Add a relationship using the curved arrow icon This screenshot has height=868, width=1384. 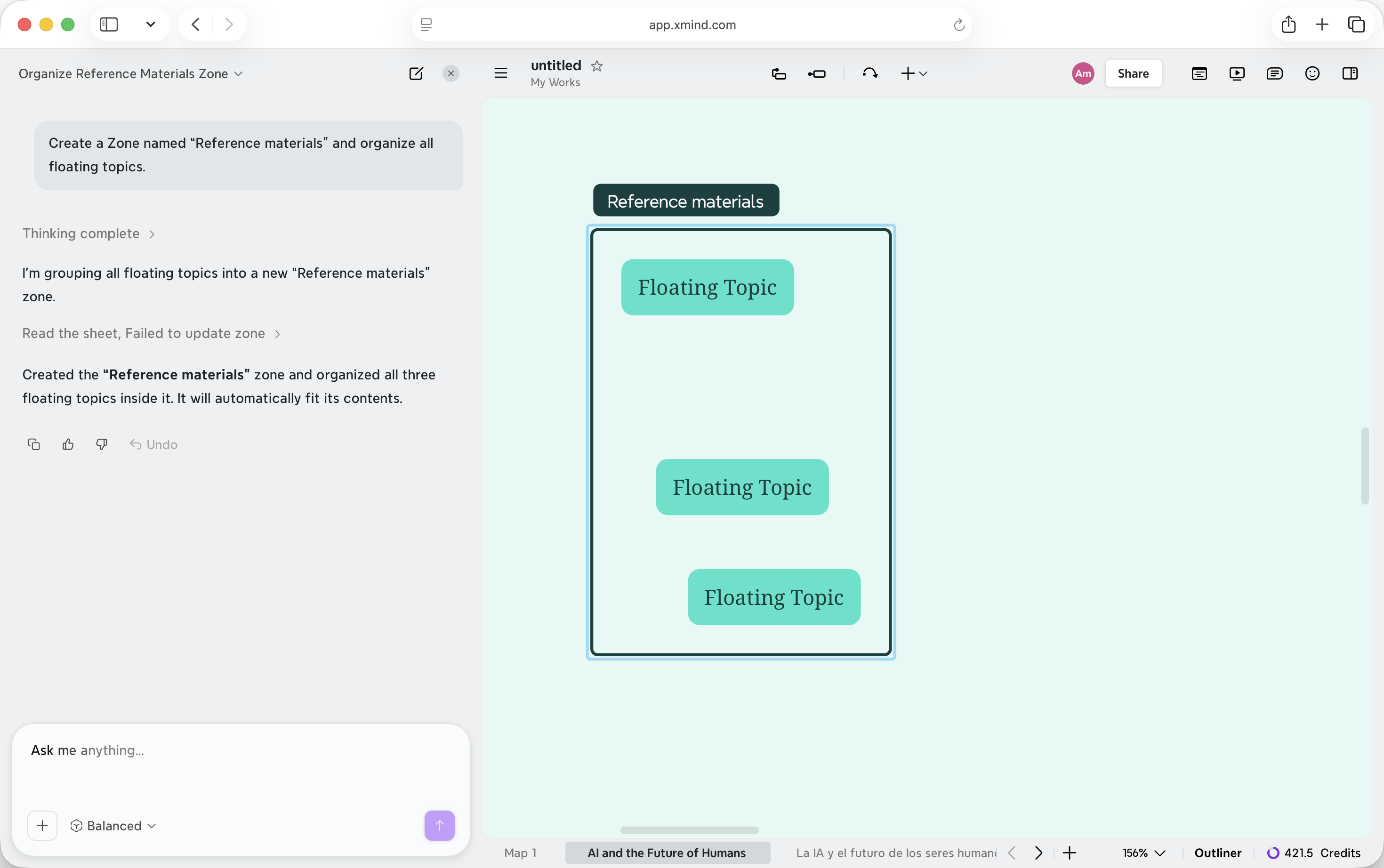(x=869, y=73)
